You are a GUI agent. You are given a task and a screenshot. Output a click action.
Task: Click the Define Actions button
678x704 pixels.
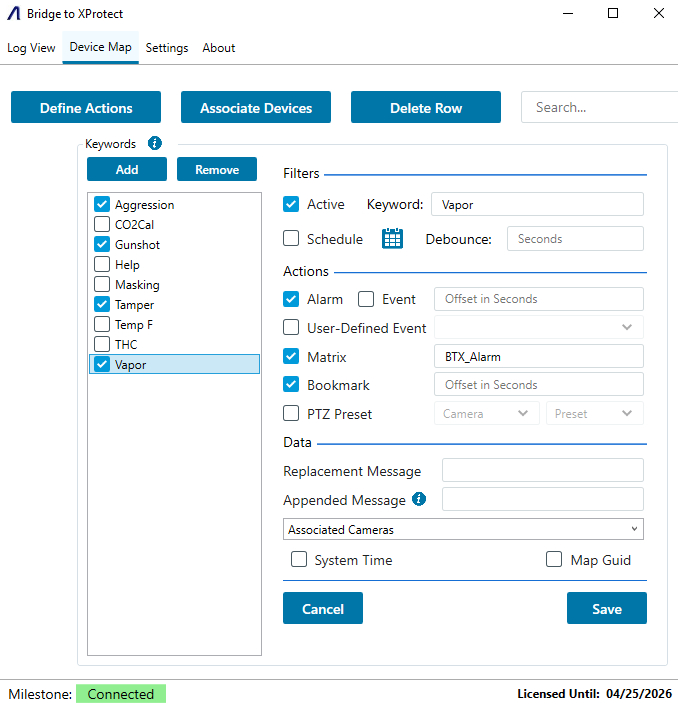click(x=86, y=107)
